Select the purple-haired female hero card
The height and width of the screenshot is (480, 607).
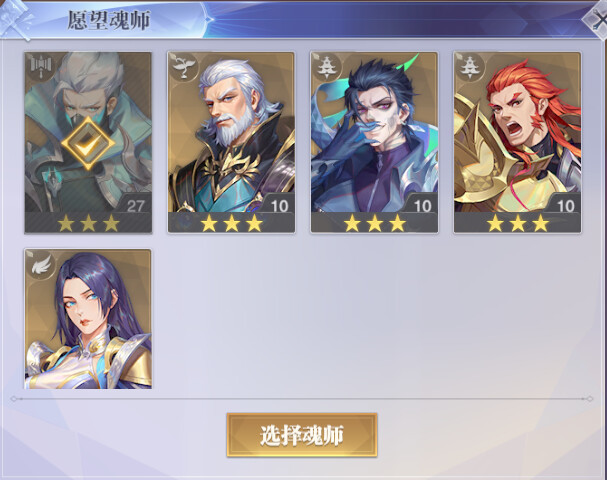coord(88,319)
